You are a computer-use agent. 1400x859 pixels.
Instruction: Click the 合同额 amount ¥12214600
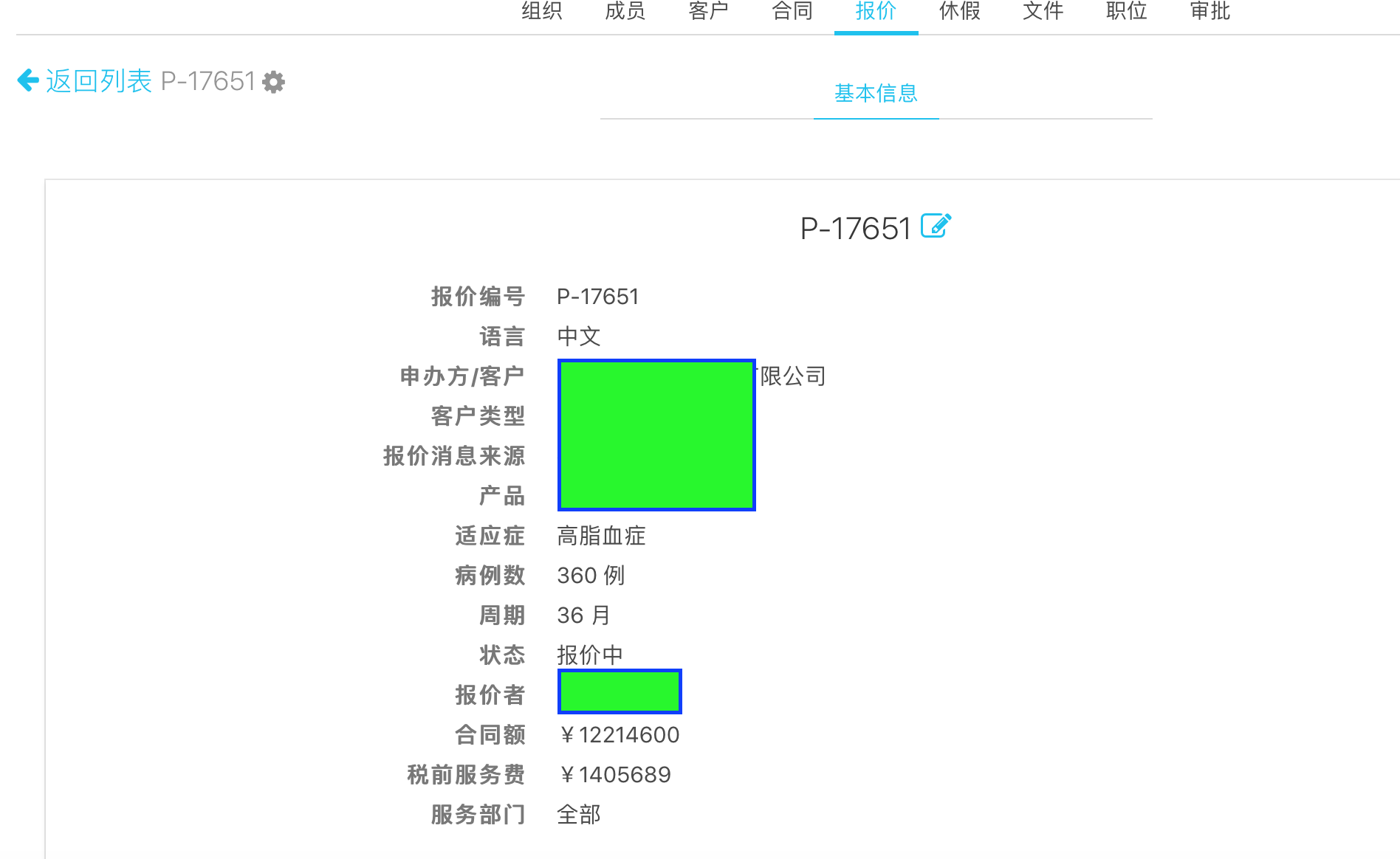point(620,735)
